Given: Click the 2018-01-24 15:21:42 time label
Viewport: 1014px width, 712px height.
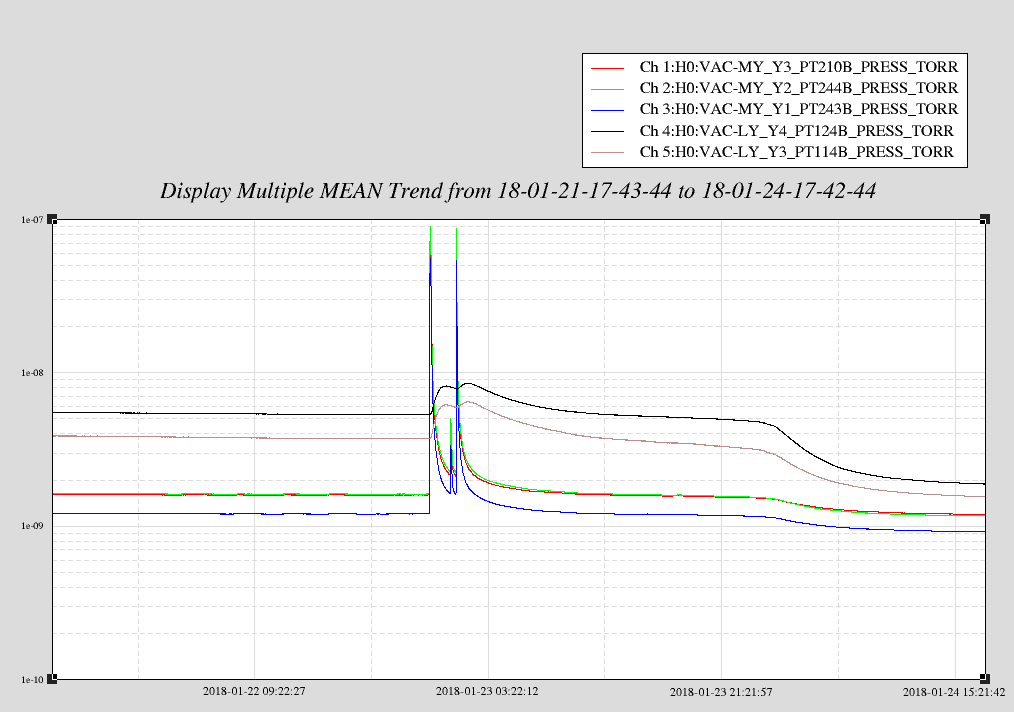Looking at the screenshot, I should (953, 692).
